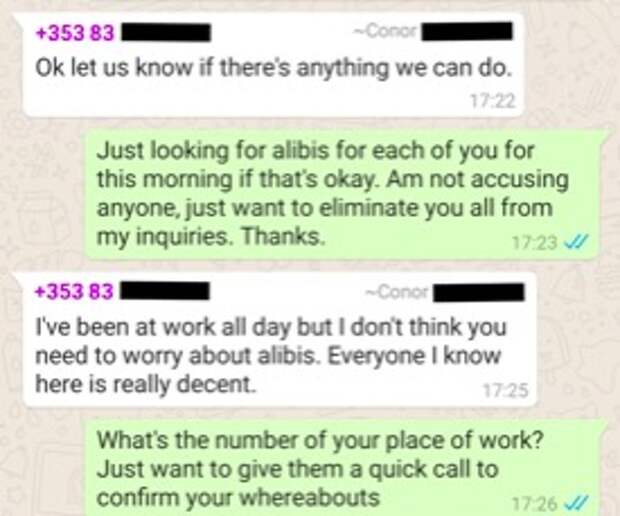
Task: Click the blacked-out phone digits in third message
Action: tap(164, 291)
